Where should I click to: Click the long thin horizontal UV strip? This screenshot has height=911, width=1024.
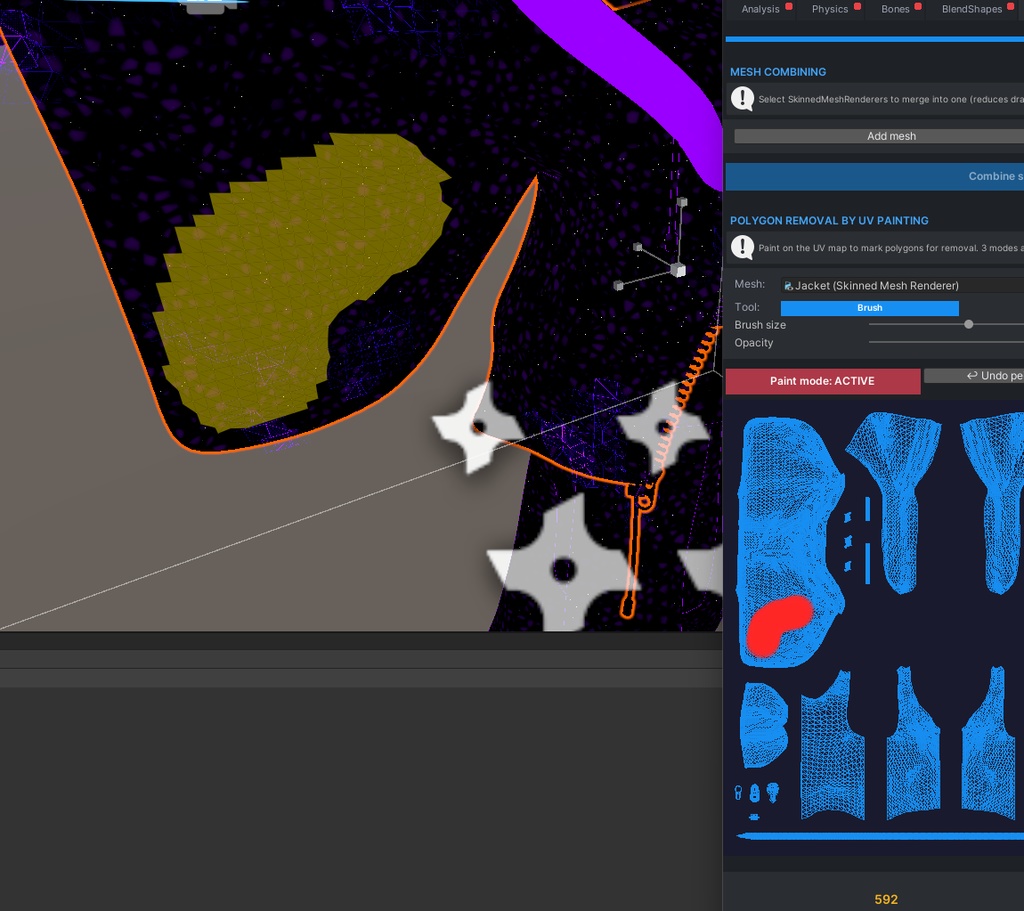879,836
